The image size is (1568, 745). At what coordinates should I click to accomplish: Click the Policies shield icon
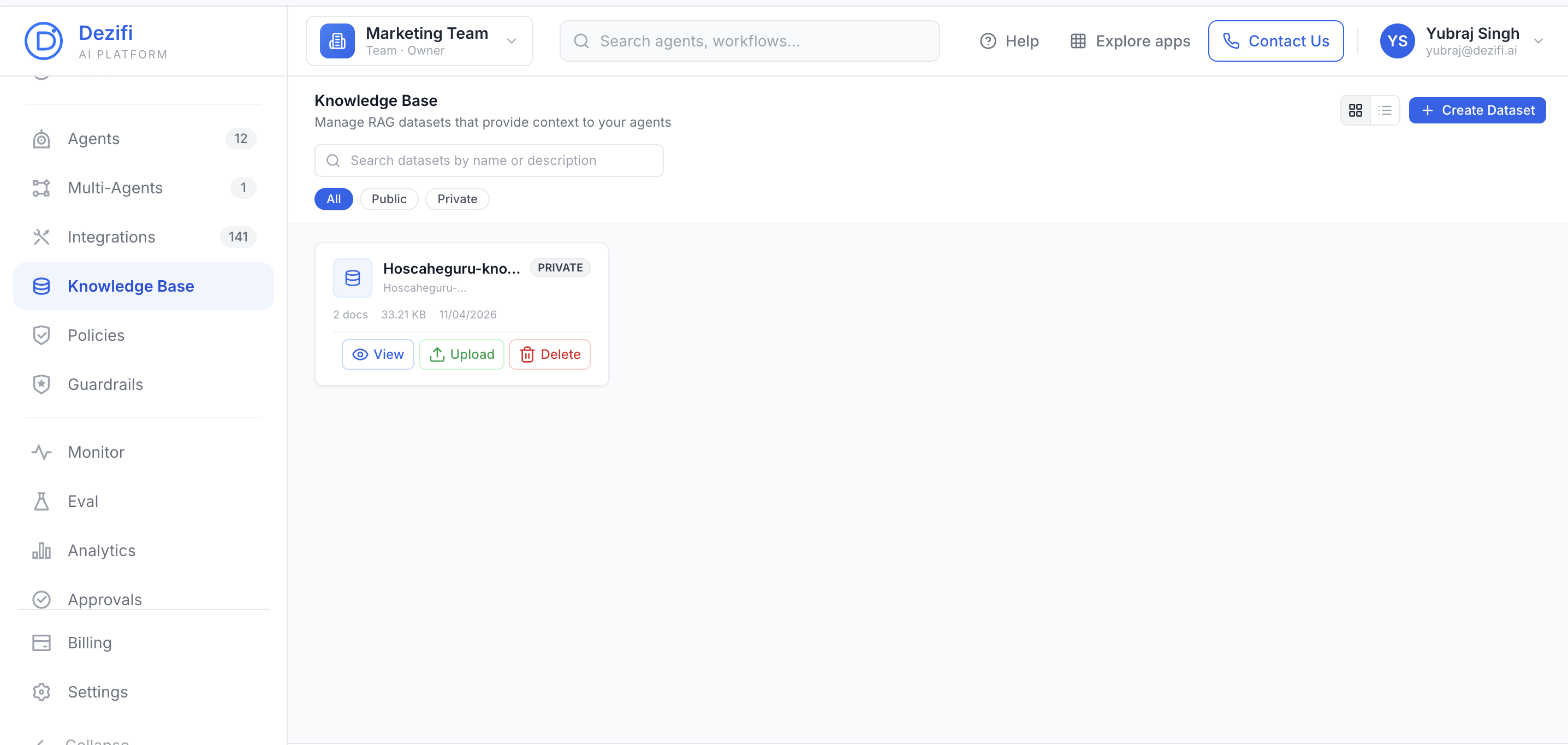click(41, 335)
